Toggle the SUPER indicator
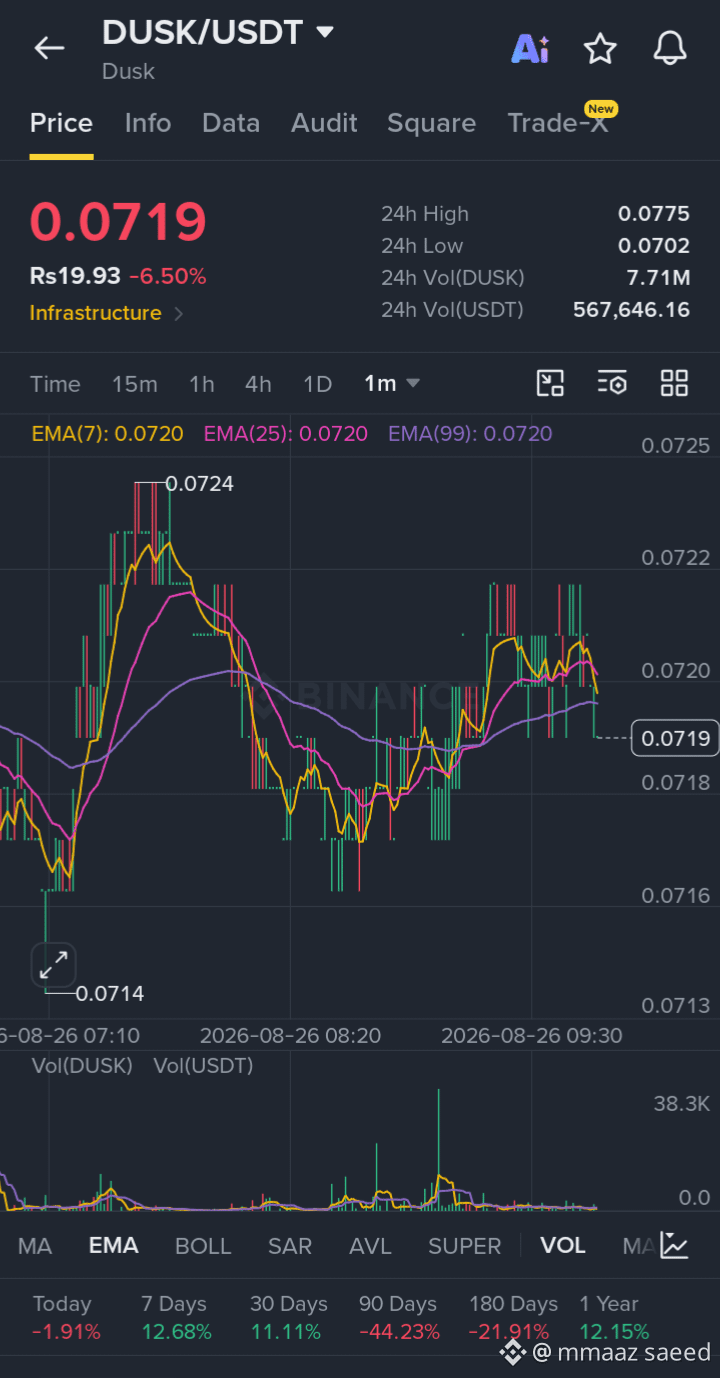This screenshot has width=720, height=1378. coord(465,1246)
